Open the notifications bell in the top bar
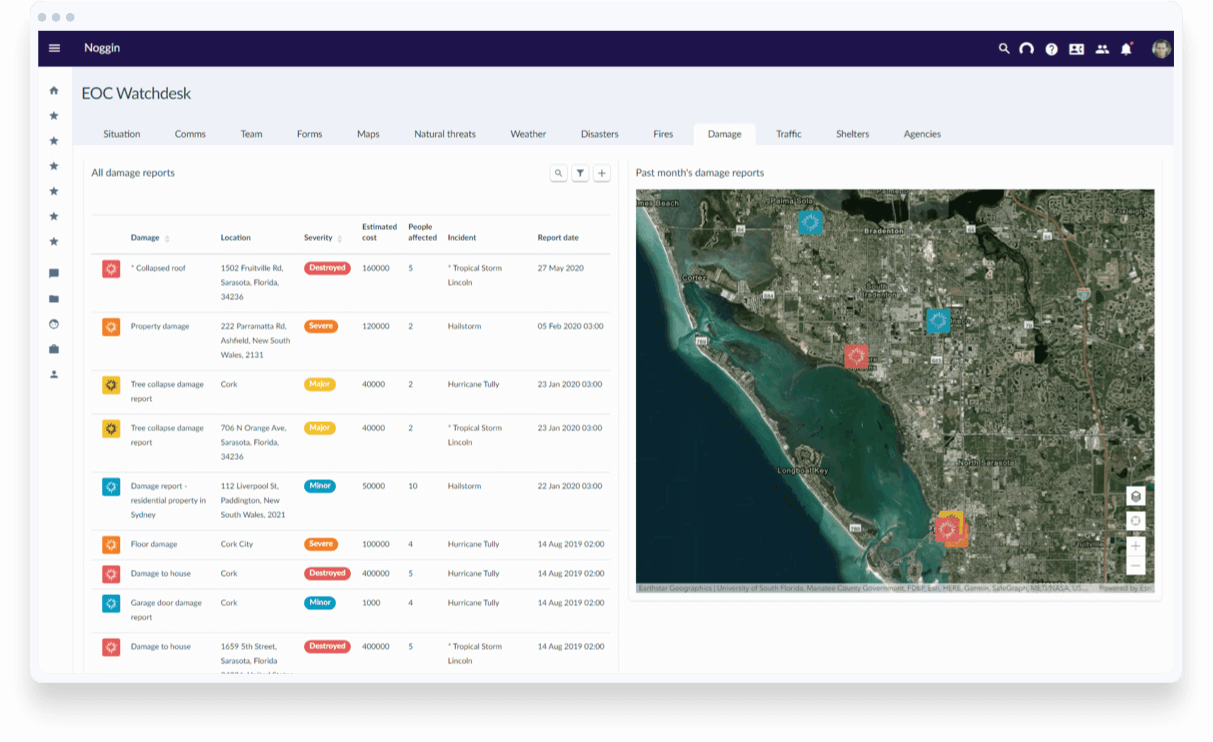The height and width of the screenshot is (742, 1213). point(1126,48)
